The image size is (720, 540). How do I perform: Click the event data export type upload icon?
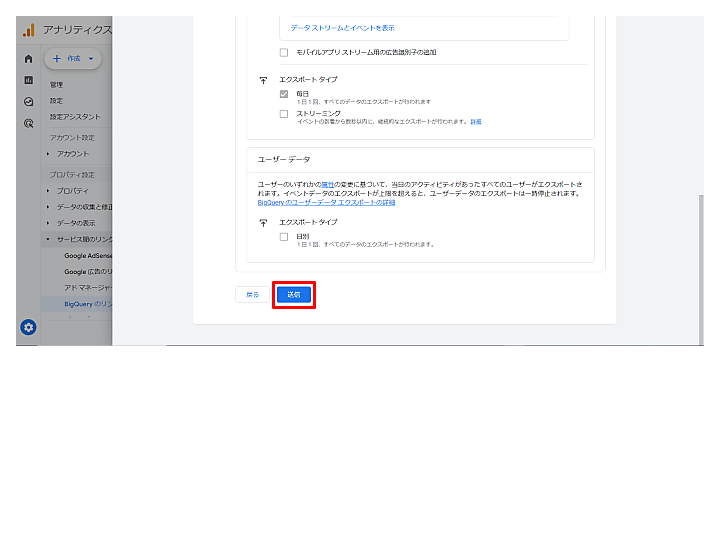263,80
